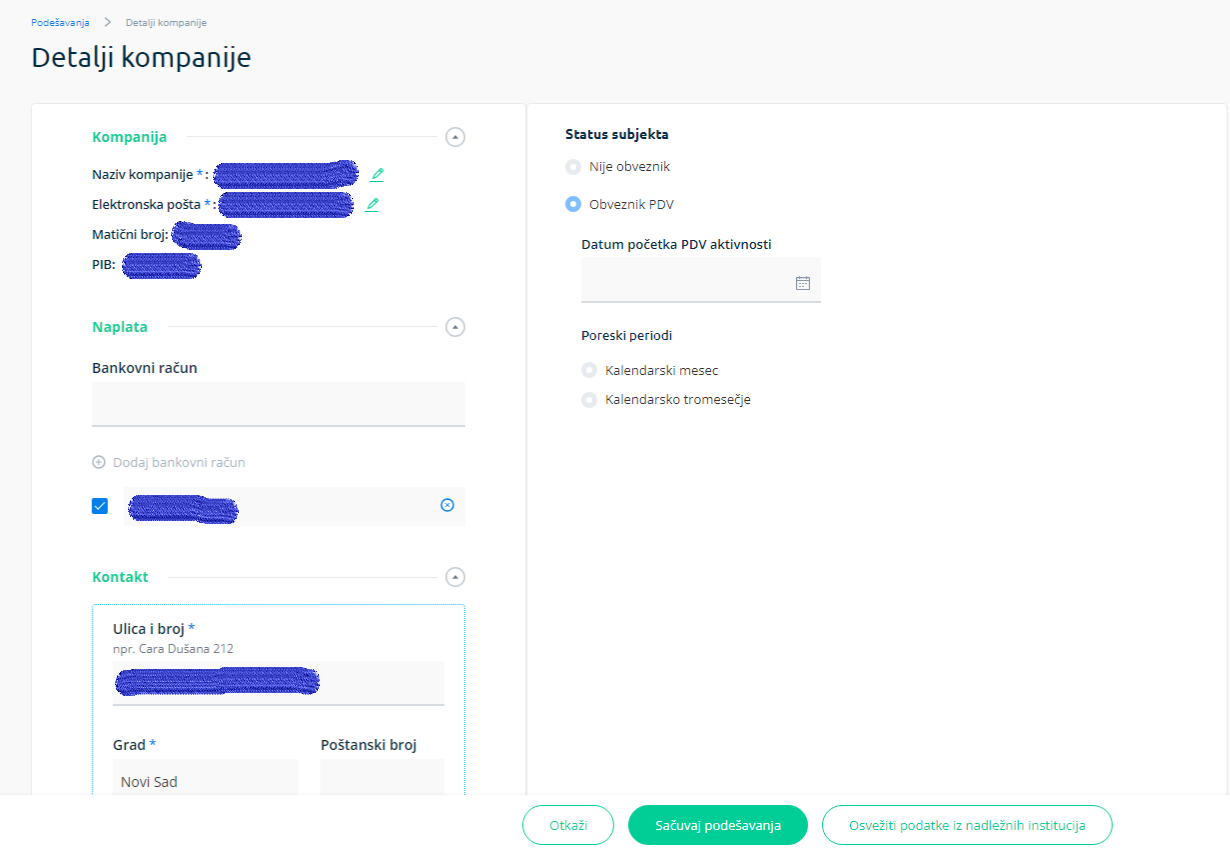
Task: Click the Otkaži button
Action: tap(567, 826)
